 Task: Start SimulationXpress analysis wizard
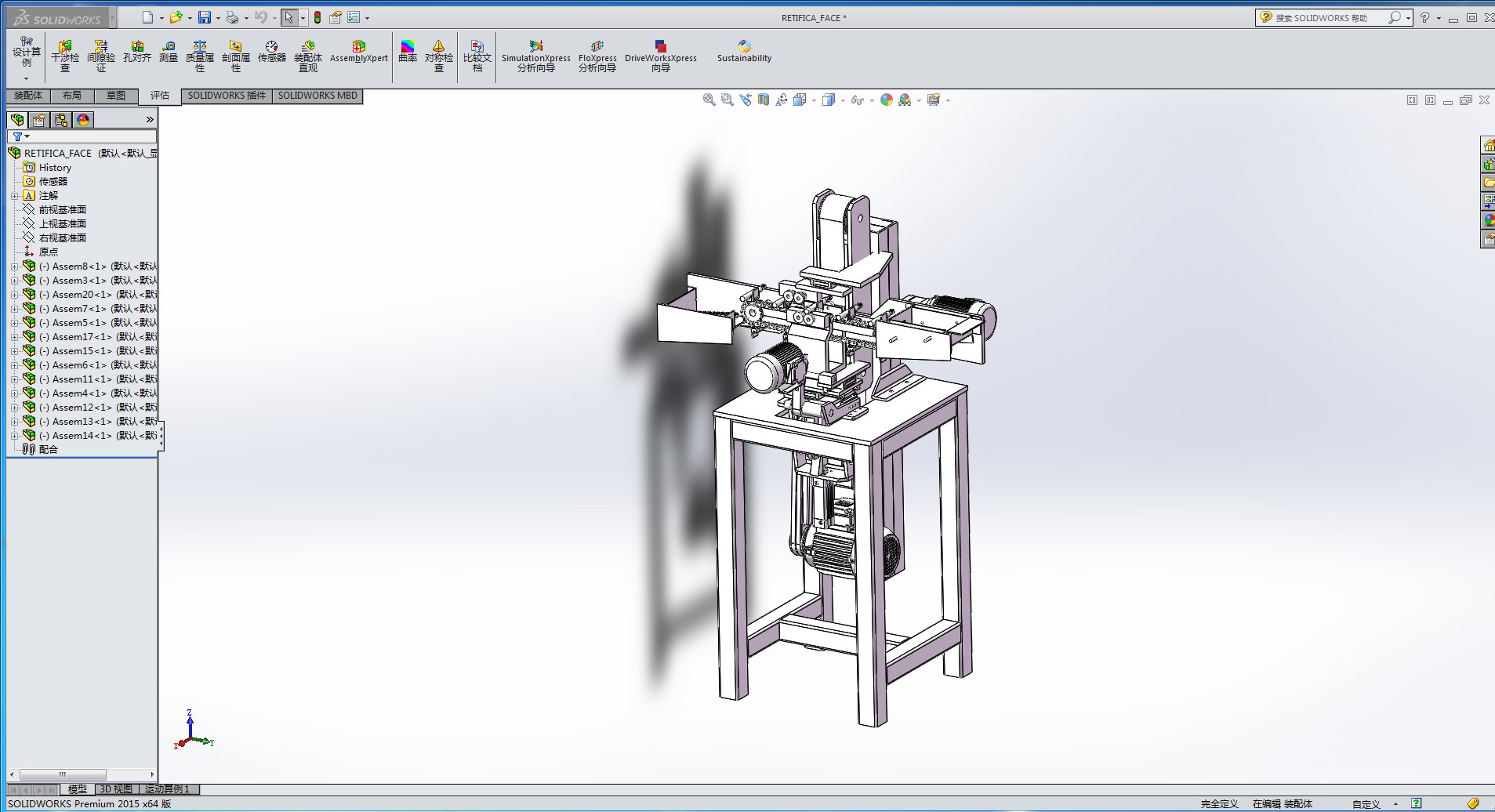coord(536,56)
